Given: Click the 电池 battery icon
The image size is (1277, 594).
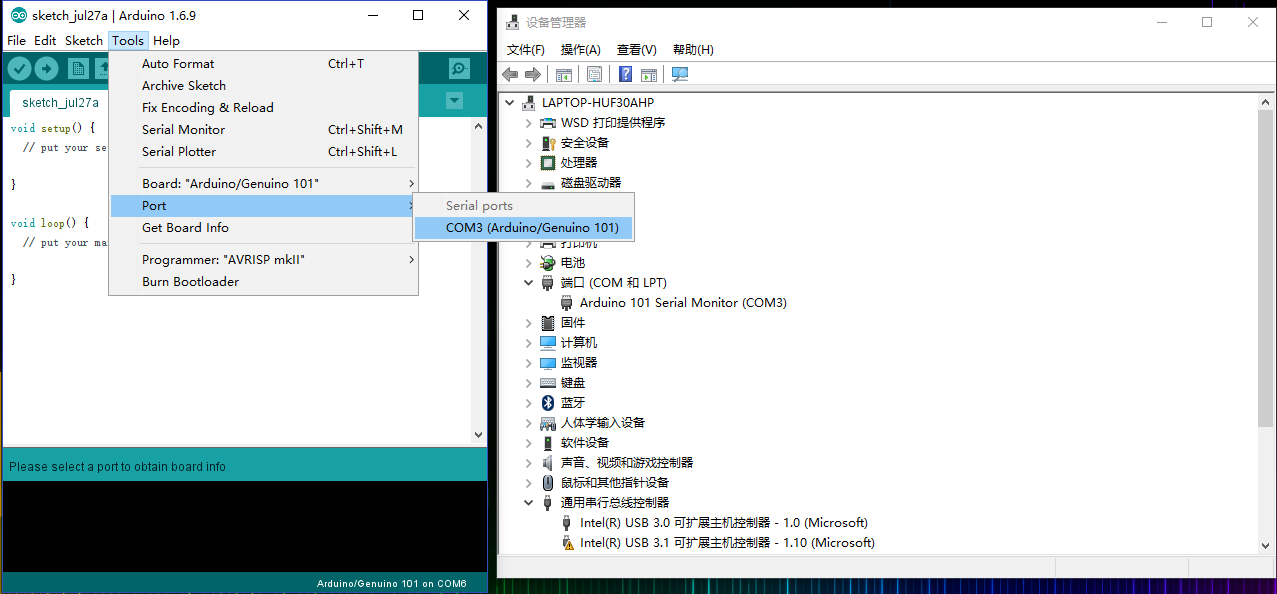Looking at the screenshot, I should point(548,262).
